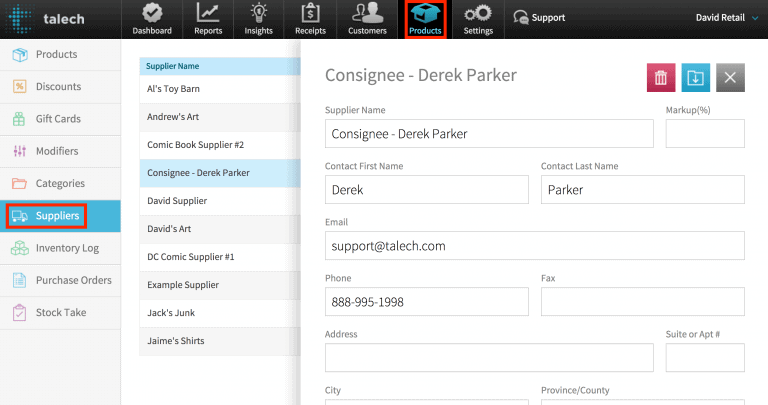The image size is (768, 405).
Task: Open the Insights lightbulb icon
Action: pyautogui.click(x=258, y=19)
